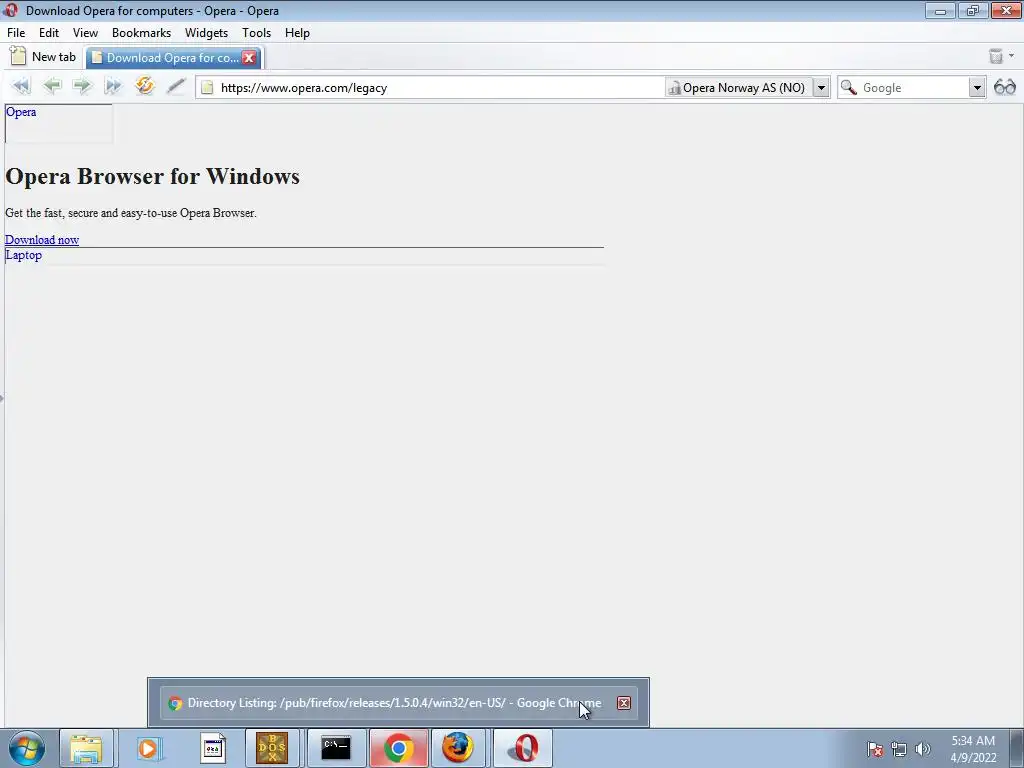Close the Chrome Directory Listing preview
The height and width of the screenshot is (768, 1024).
coord(624,703)
